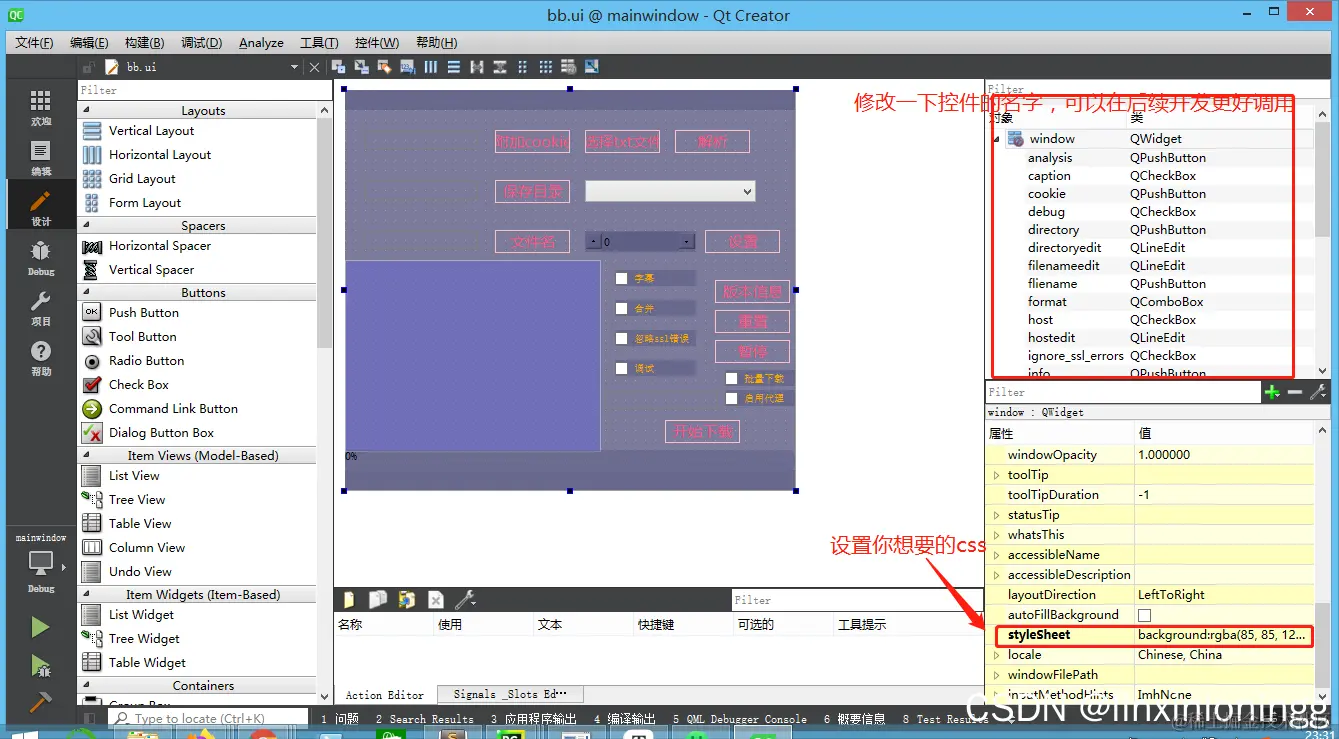1339x739 pixels.
Task: Click the styleSheet property value
Action: coord(1222,635)
